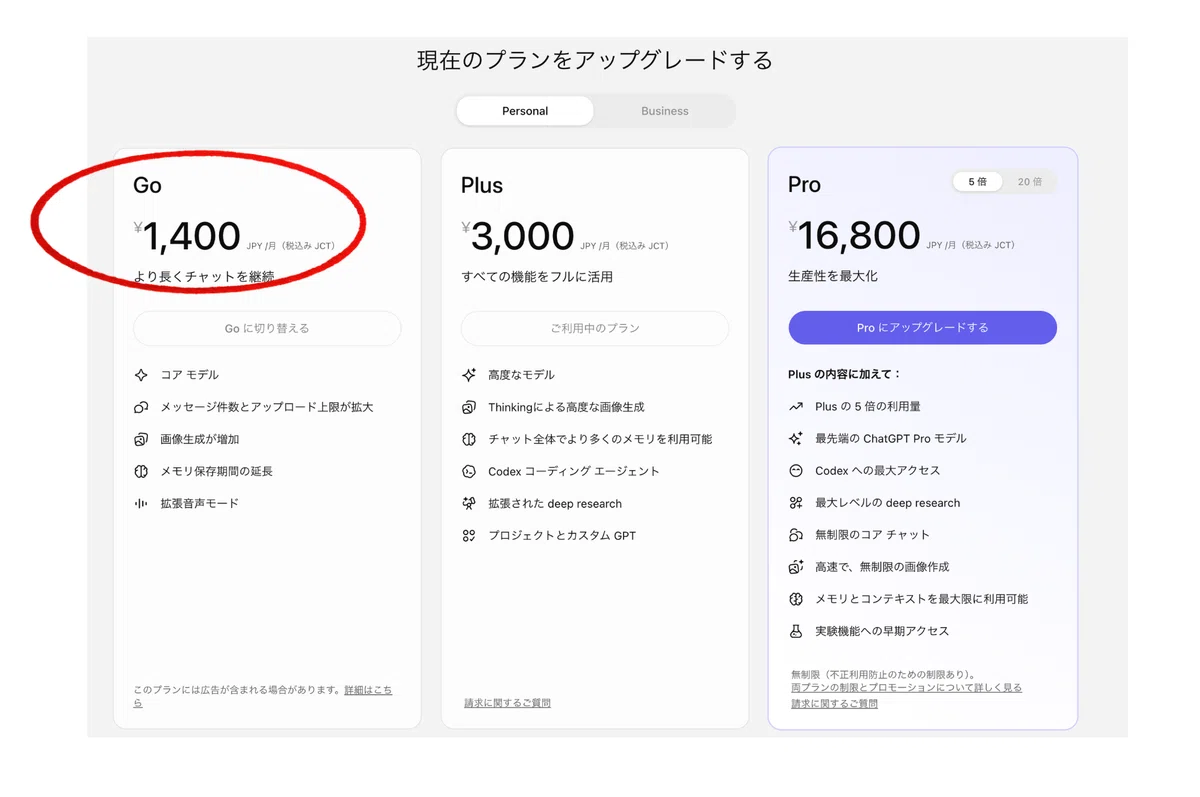Image resolution: width=1200 pixels, height=797 pixels.
Task: Open the 詳細はこちら link about ads
Action: (x=368, y=691)
